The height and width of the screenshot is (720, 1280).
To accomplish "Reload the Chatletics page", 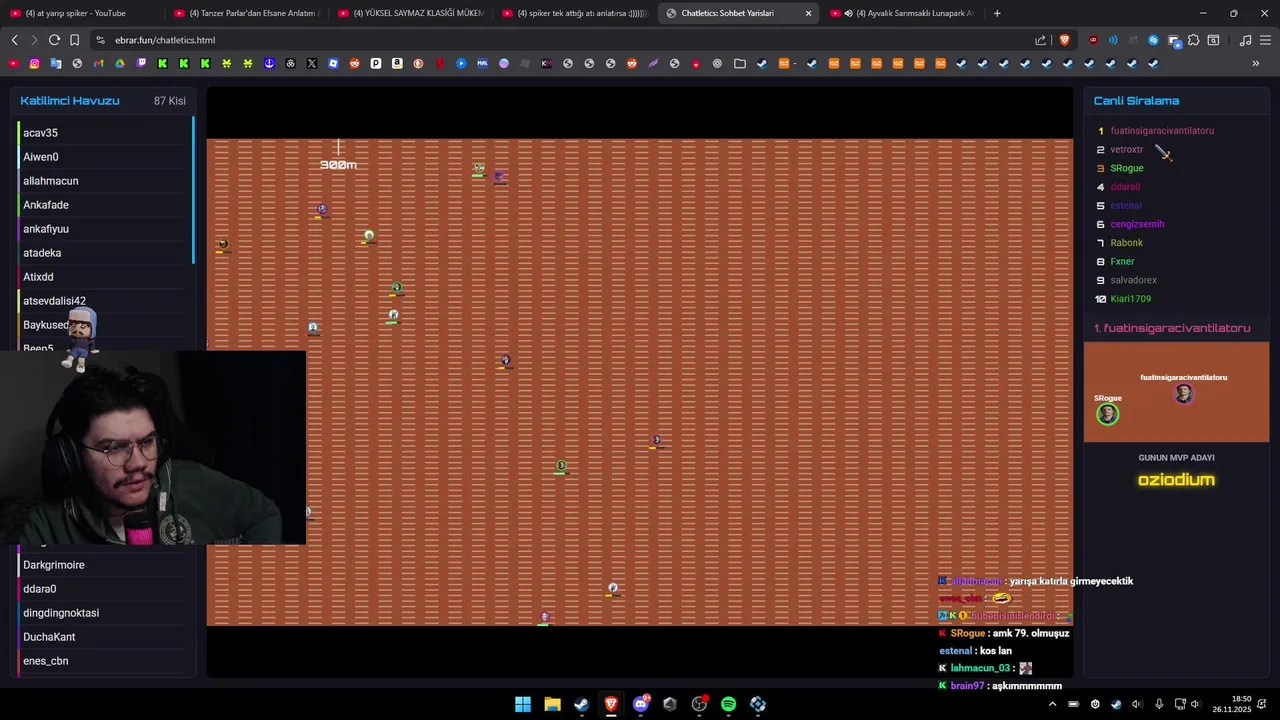I will point(54,40).
